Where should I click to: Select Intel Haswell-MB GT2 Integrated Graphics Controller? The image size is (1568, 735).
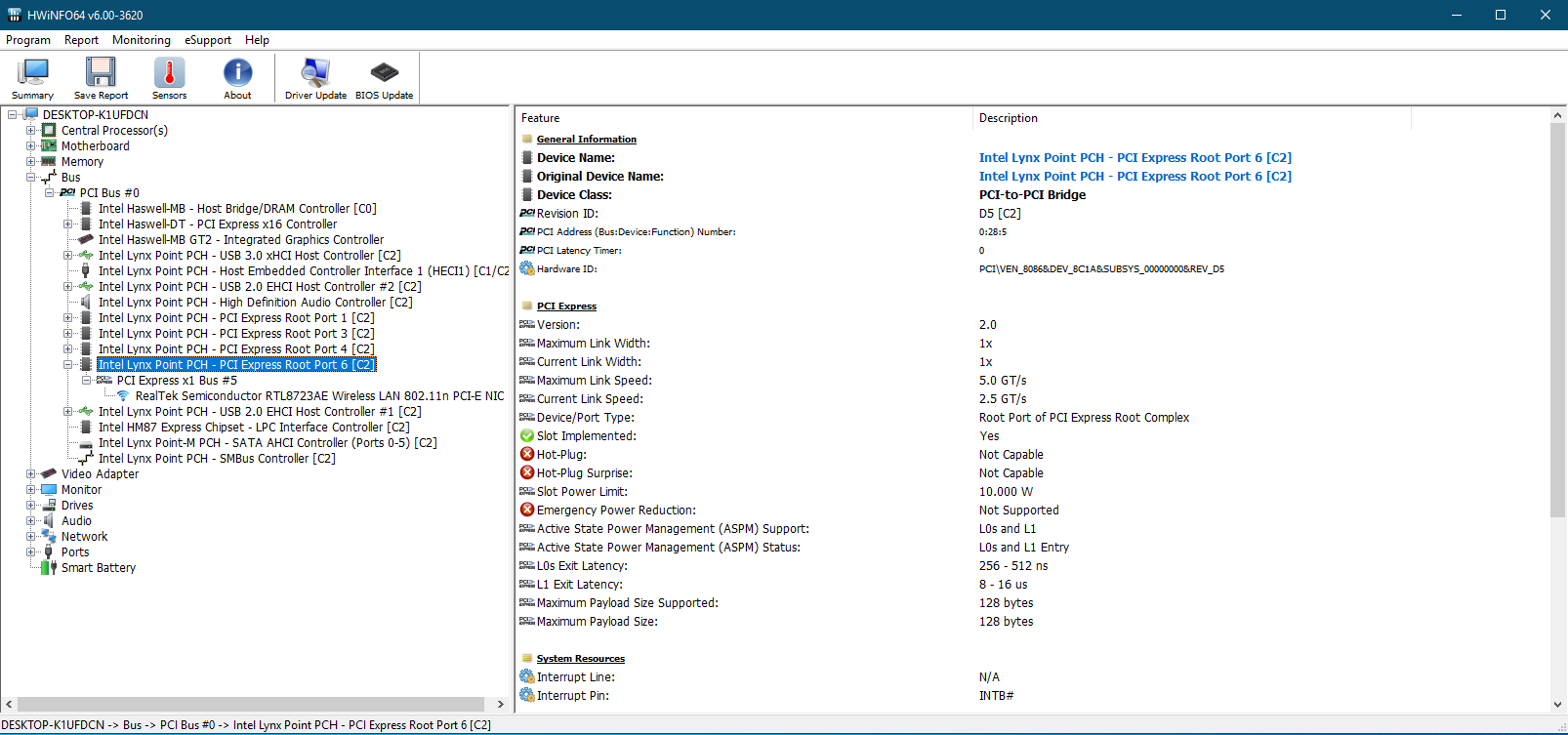tap(241, 240)
